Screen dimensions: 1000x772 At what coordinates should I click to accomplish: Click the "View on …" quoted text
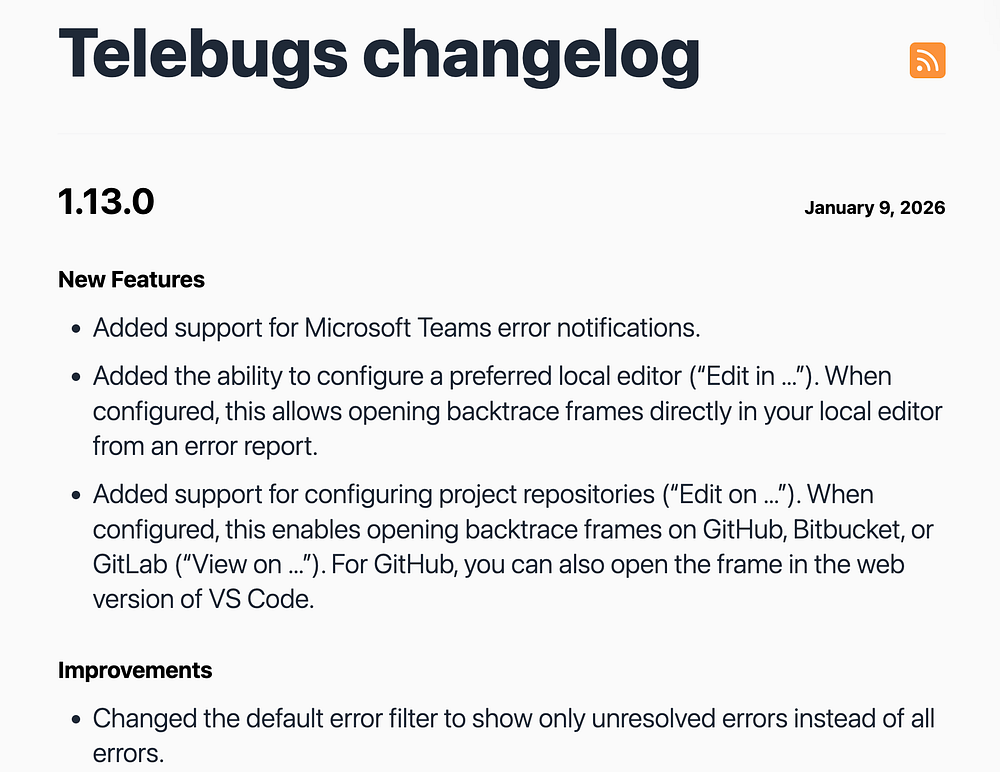tap(252, 565)
